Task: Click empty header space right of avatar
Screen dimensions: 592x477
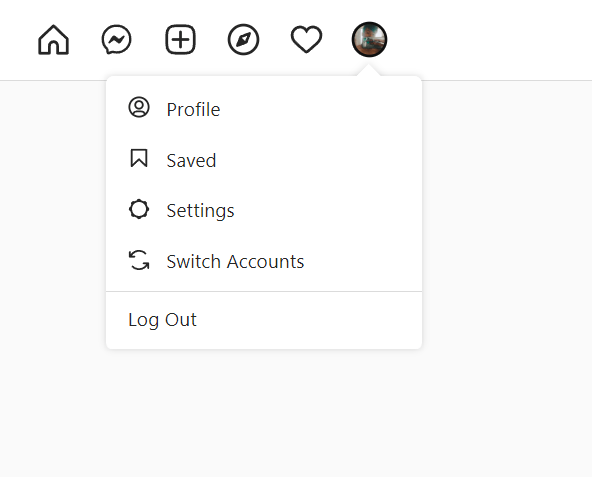Action: tap(491, 40)
